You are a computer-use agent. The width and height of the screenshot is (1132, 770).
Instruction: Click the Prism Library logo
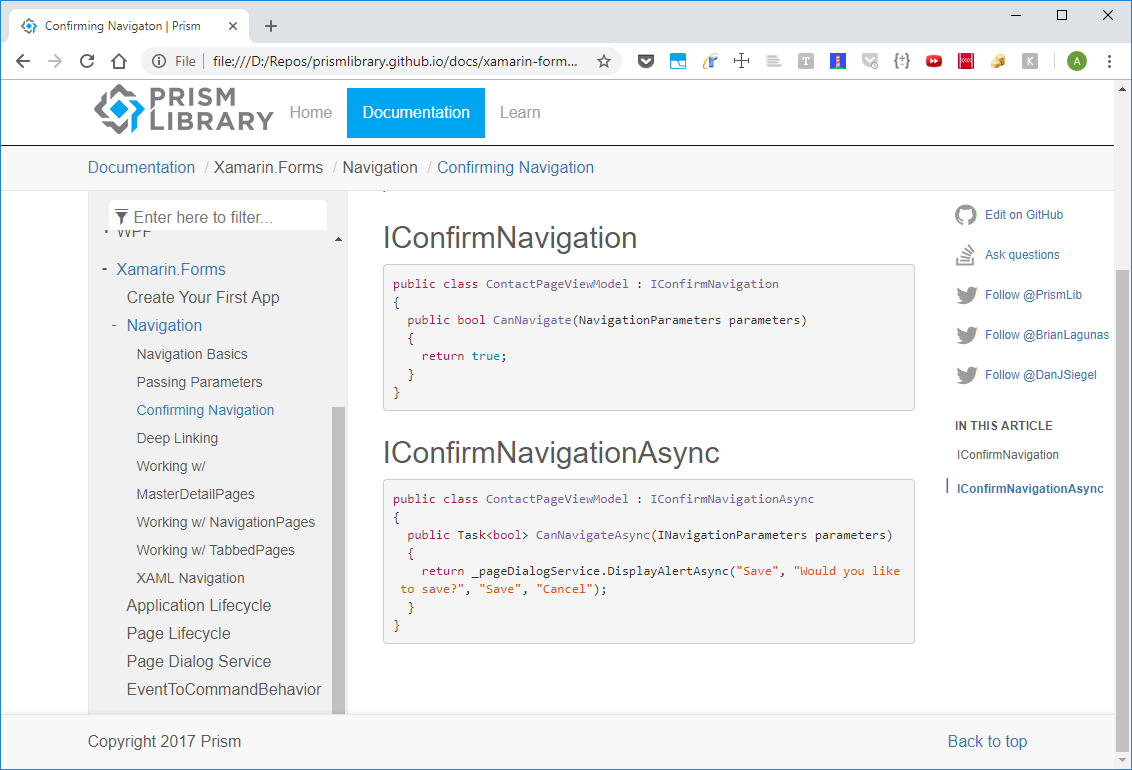point(184,110)
